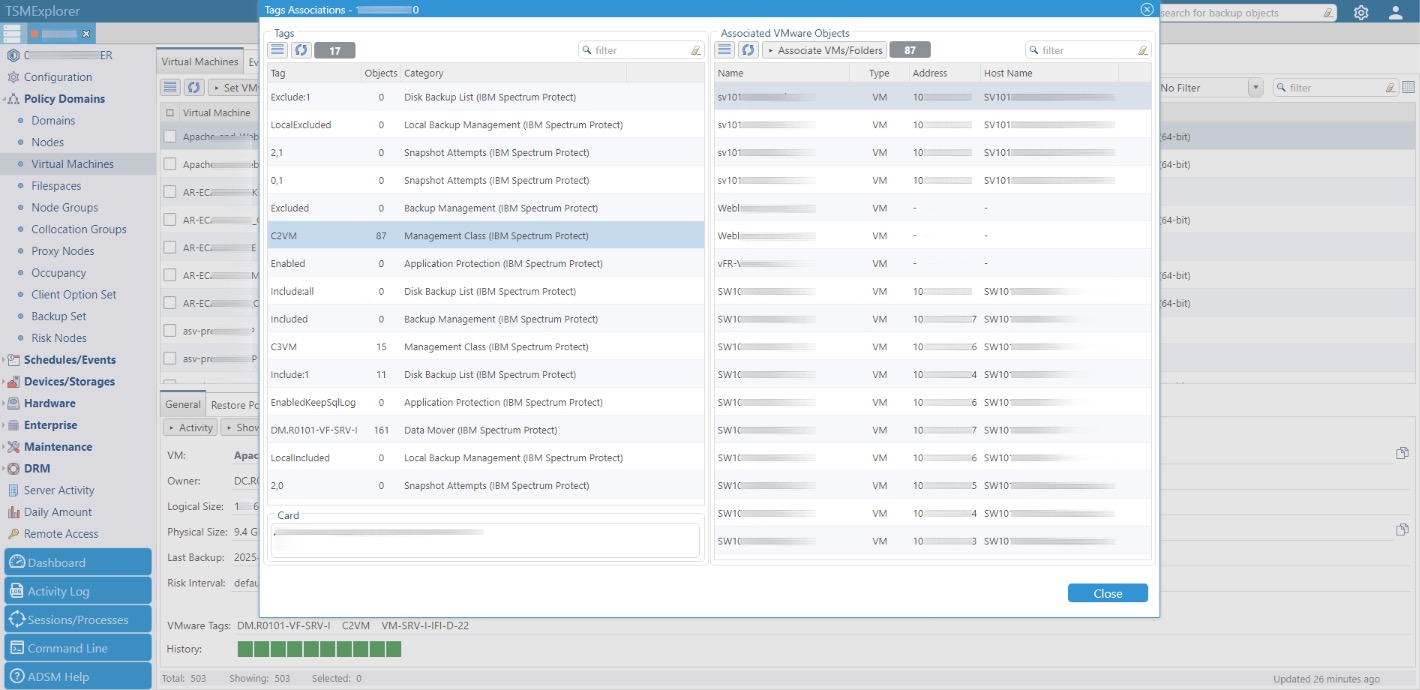Viewport: 1420px width, 690px height.
Task: Select Nodes in the sidebar
Action: pos(47,142)
